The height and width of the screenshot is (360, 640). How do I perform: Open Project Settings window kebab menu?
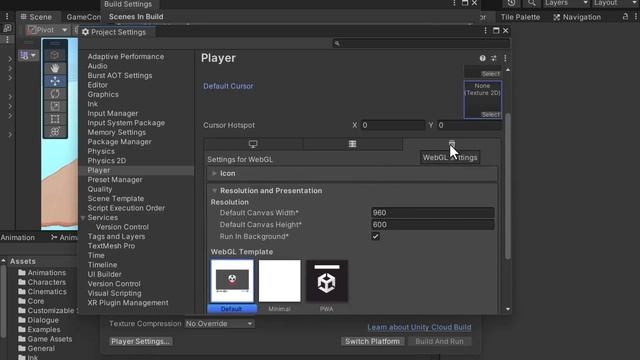(x=485, y=31)
